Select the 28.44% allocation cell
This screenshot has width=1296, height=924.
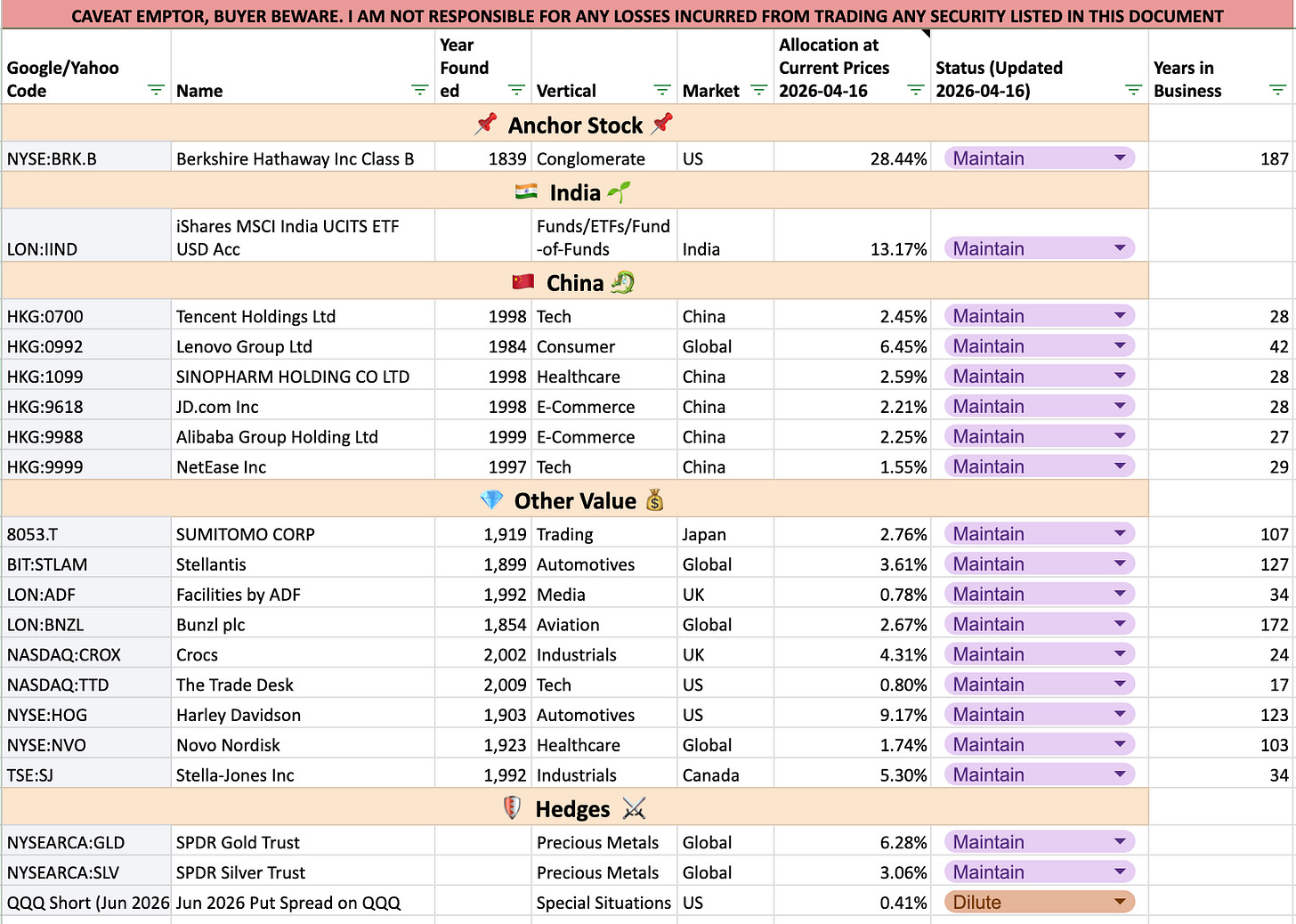(852, 158)
